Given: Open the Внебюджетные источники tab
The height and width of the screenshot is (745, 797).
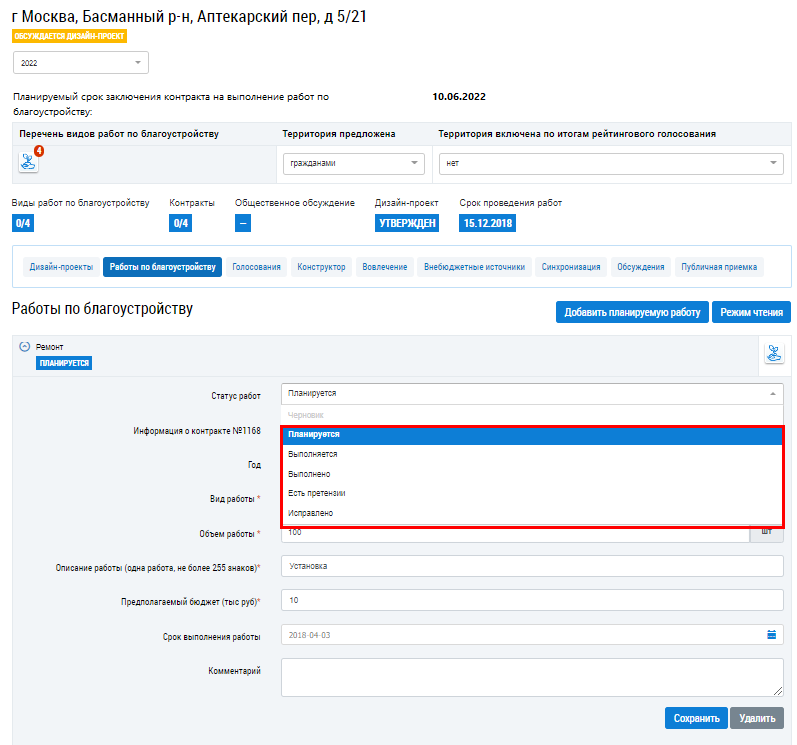Looking at the screenshot, I should (474, 267).
